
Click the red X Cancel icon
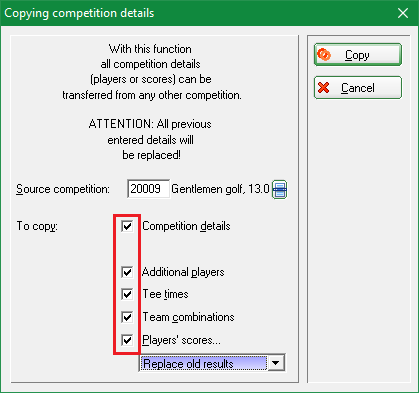[x=323, y=88]
